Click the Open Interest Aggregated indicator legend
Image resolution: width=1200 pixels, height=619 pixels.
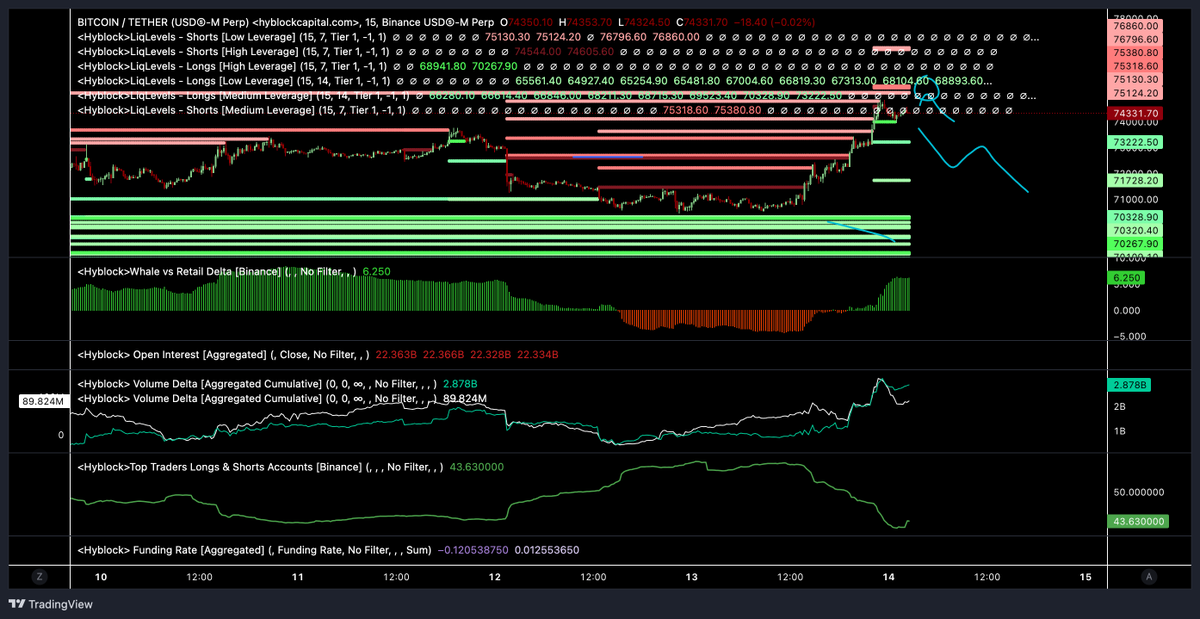(221, 354)
